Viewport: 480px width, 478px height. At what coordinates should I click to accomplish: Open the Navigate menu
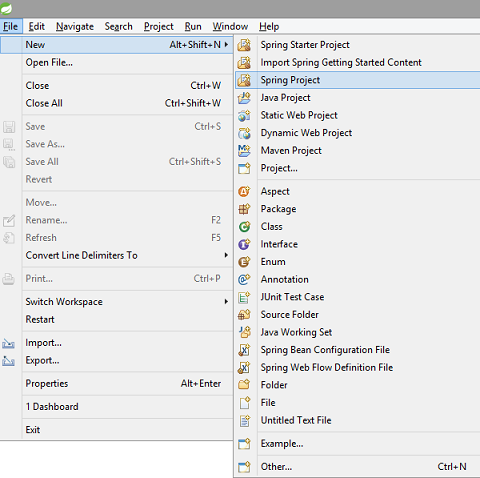[x=75, y=26]
